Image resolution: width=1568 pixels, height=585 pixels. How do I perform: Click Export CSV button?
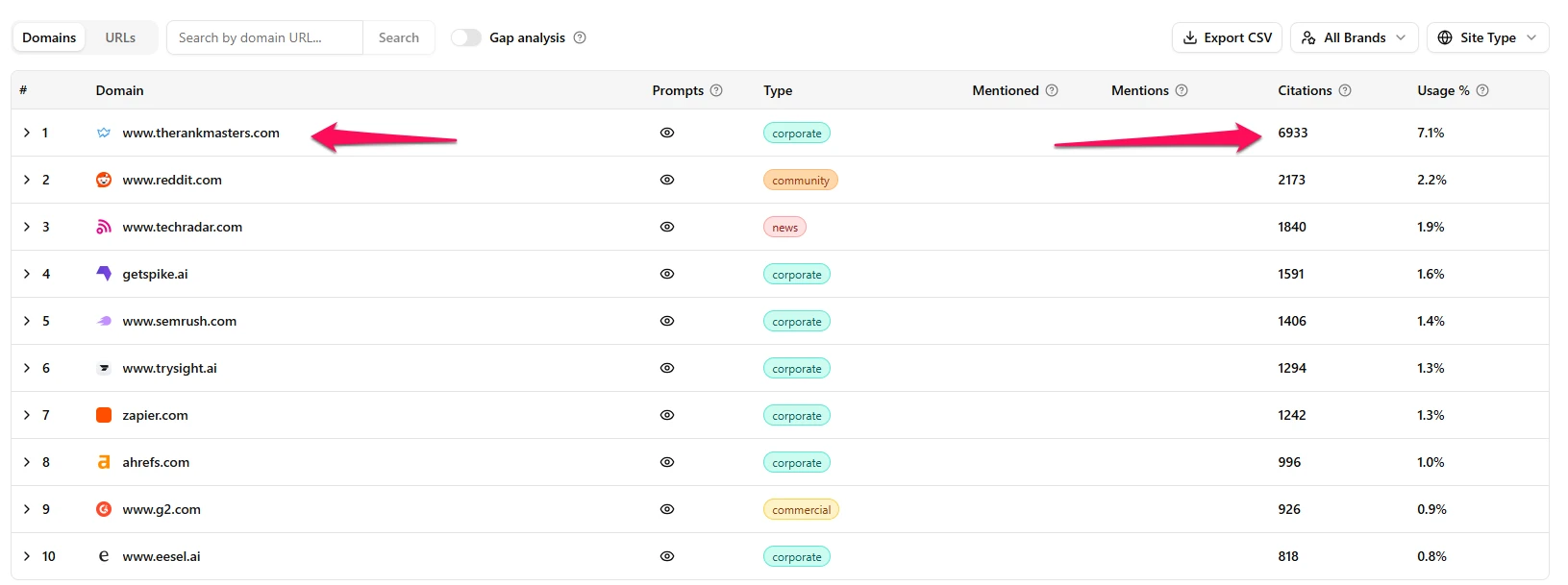(1227, 37)
